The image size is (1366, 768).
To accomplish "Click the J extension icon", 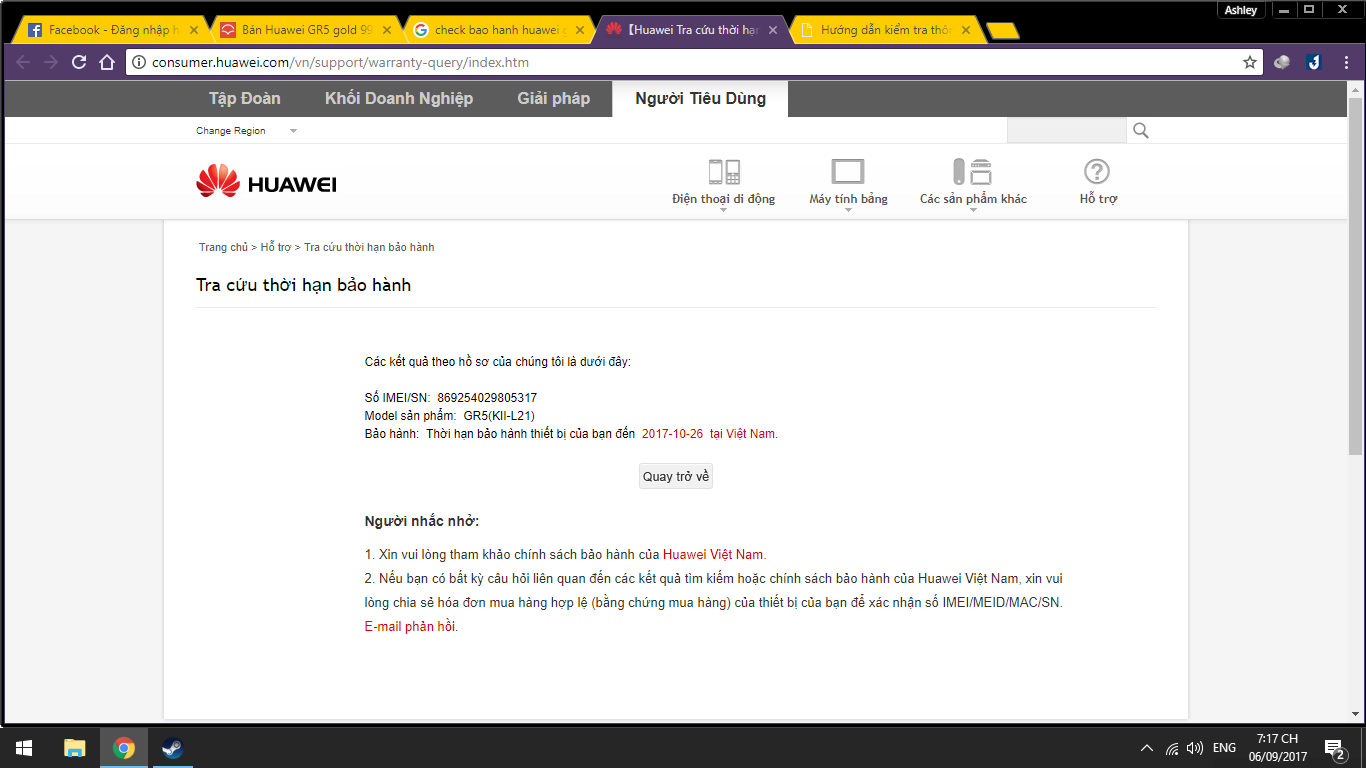I will [x=1313, y=62].
